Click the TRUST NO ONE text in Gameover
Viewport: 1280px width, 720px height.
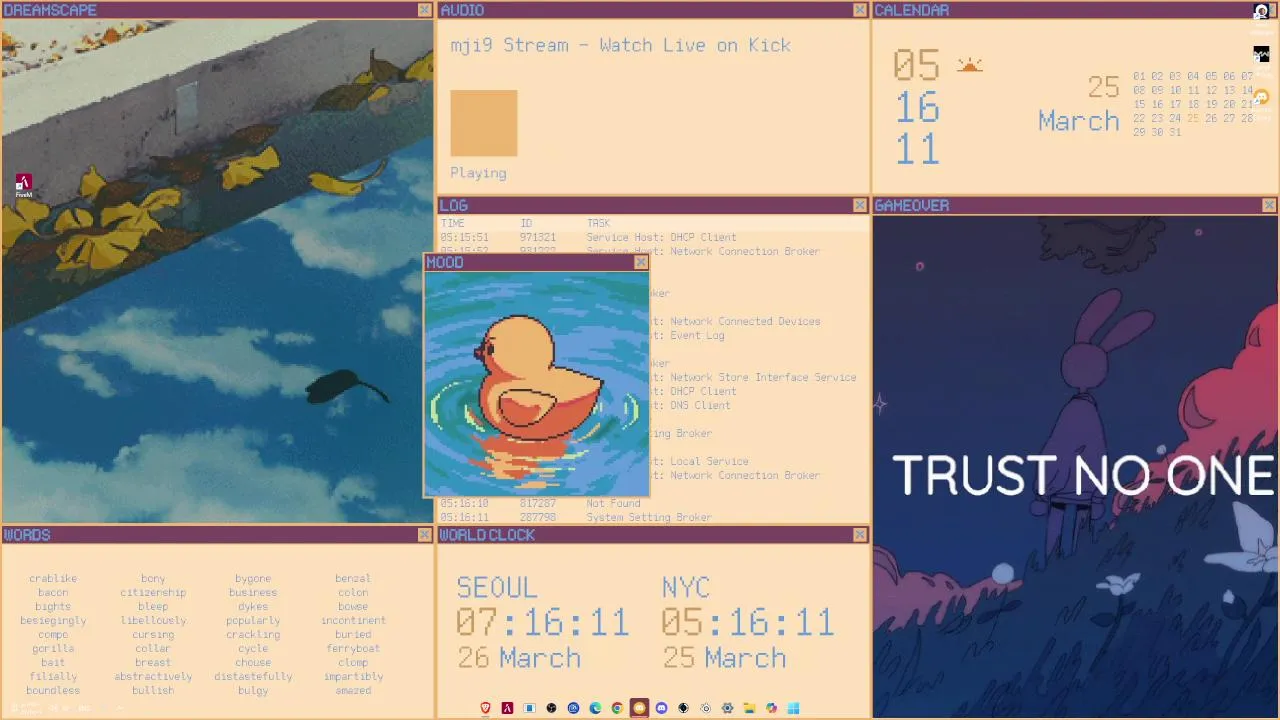coord(1084,475)
